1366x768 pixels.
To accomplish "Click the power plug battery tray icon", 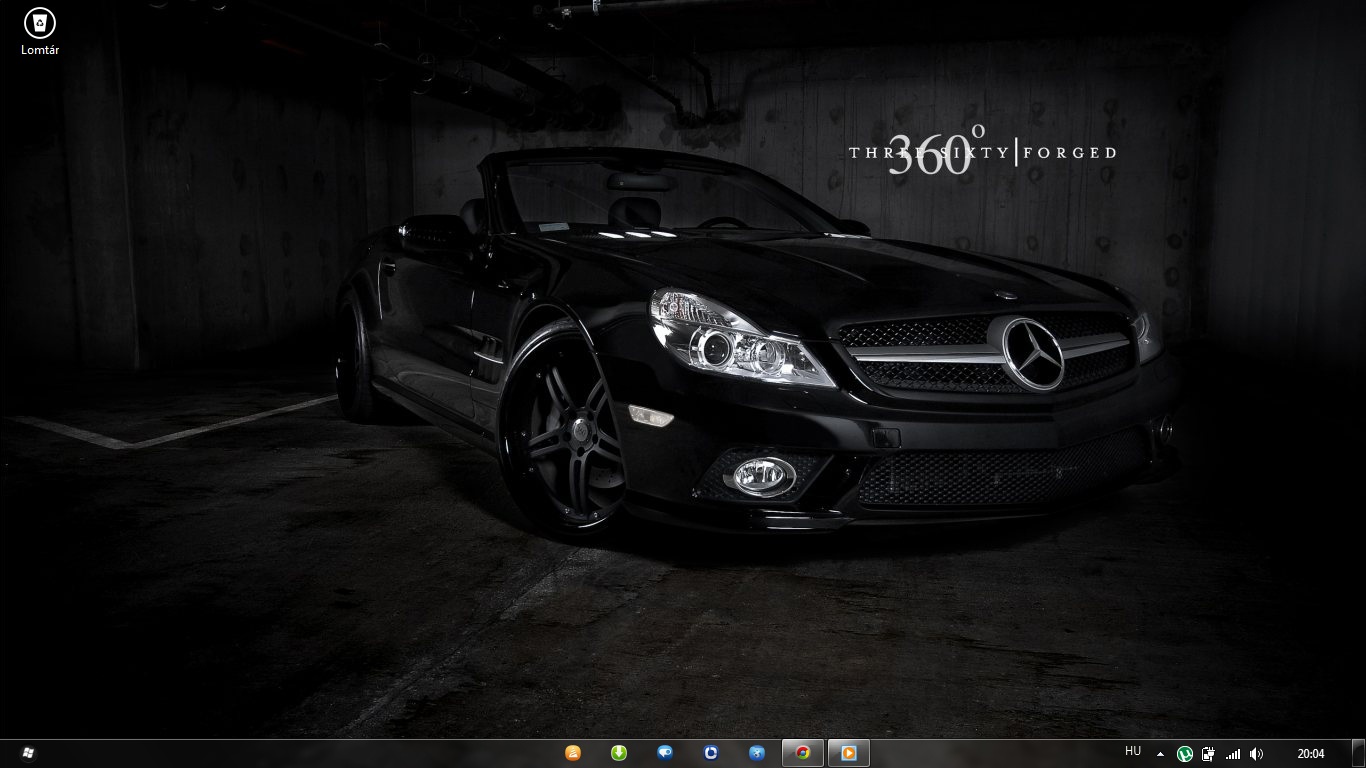I will (1209, 754).
